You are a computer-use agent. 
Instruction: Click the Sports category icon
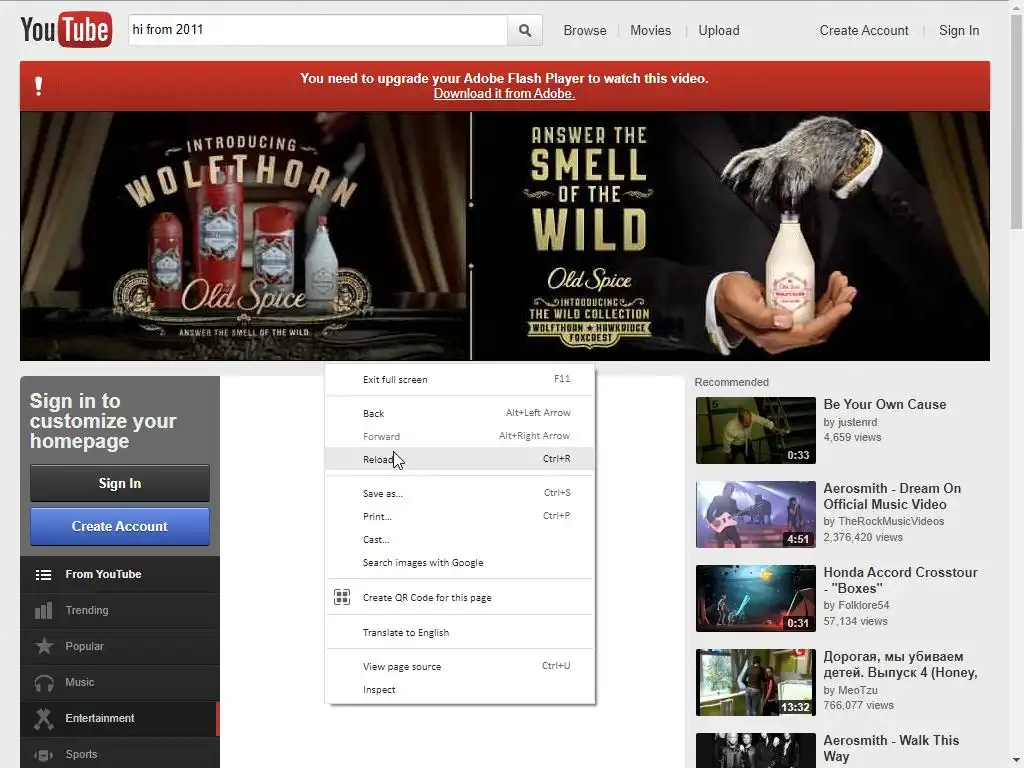click(x=44, y=754)
